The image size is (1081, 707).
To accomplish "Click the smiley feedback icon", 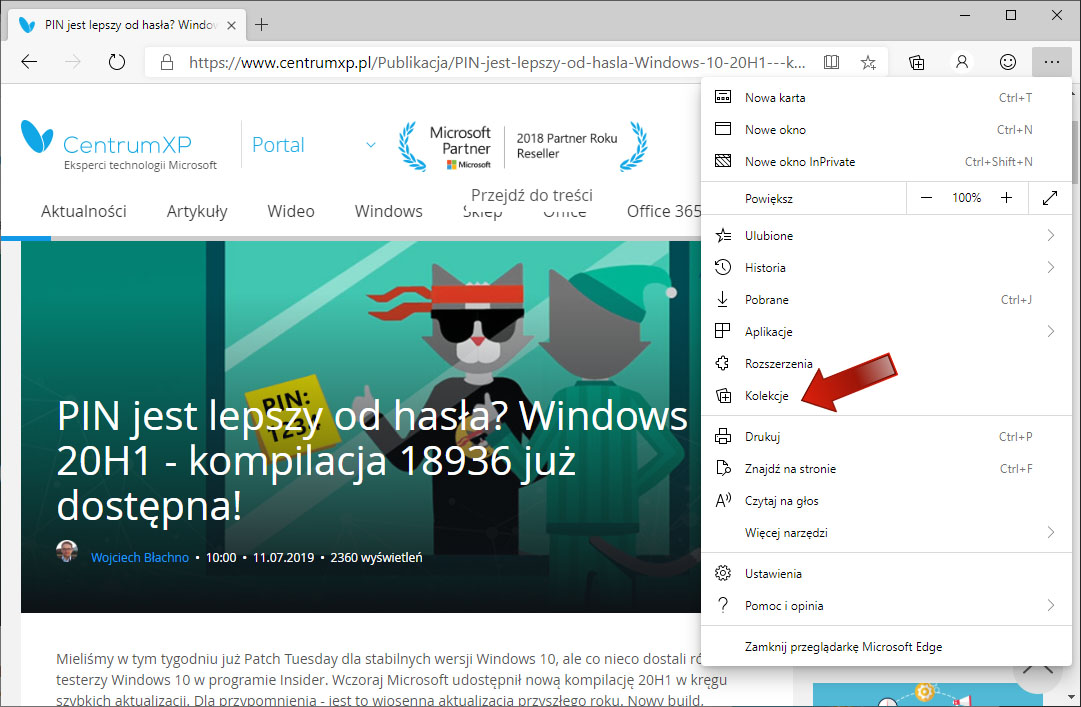I will (x=1007, y=62).
